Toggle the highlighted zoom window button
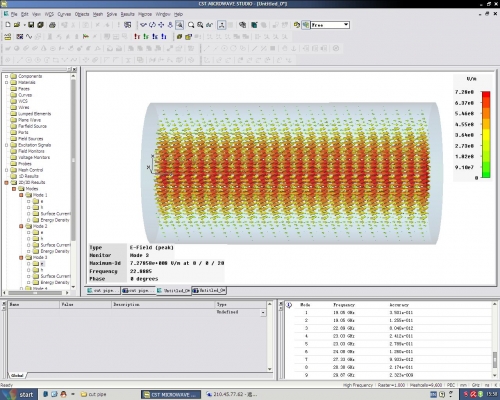 pos(180,25)
